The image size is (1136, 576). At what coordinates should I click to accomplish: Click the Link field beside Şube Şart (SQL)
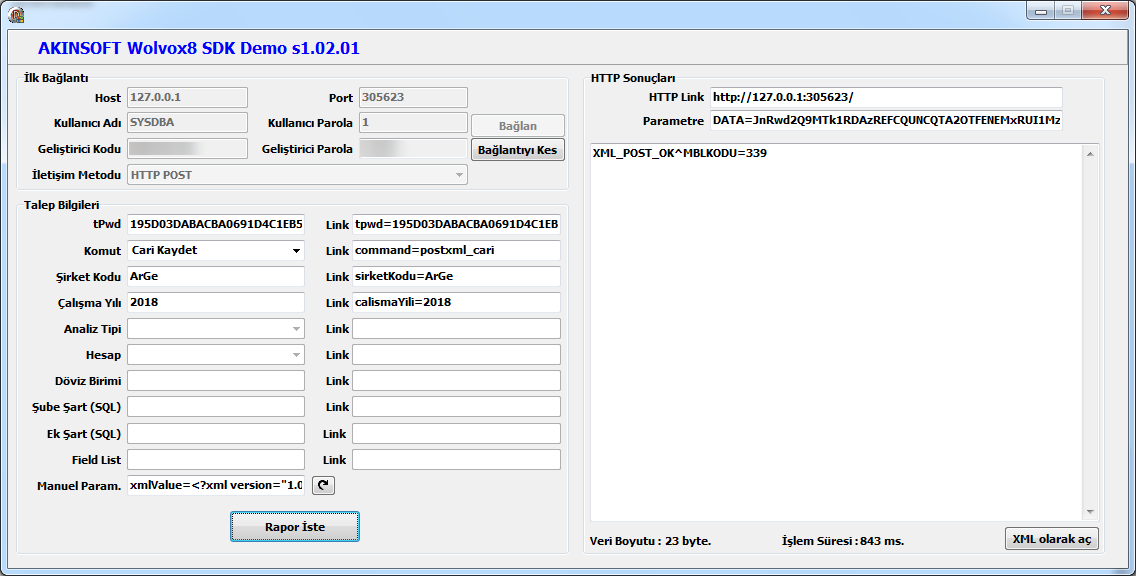point(456,407)
